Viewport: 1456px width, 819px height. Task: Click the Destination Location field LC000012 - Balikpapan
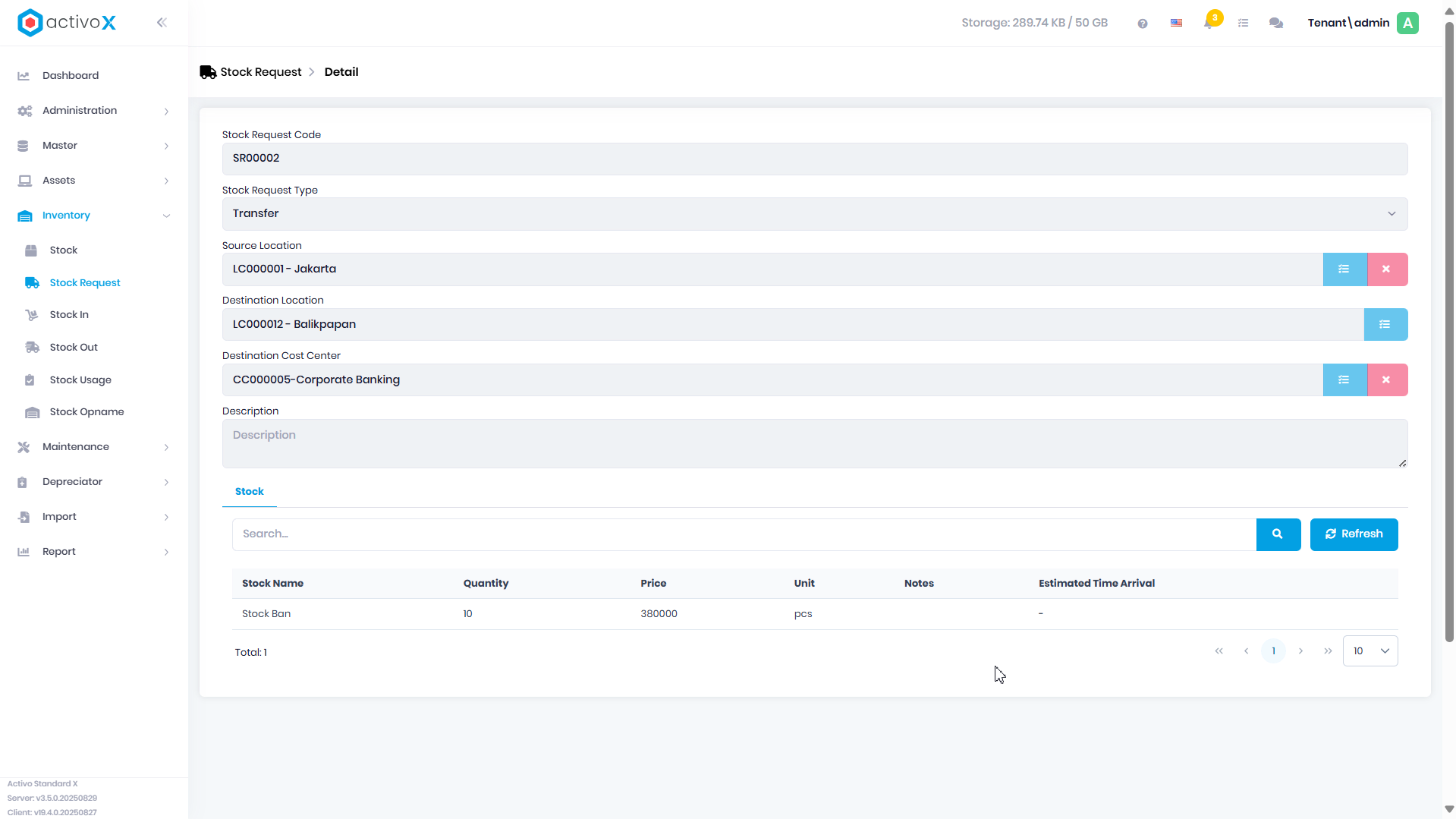click(793, 325)
